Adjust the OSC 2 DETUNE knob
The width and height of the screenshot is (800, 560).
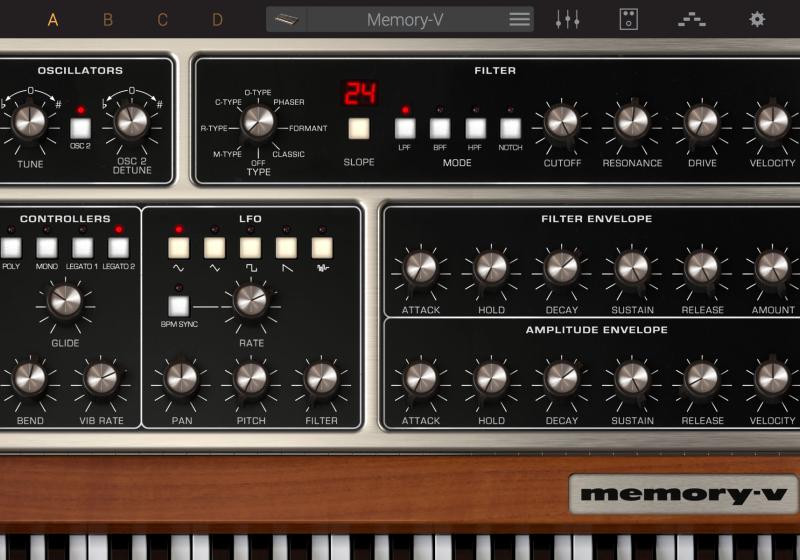[x=131, y=122]
